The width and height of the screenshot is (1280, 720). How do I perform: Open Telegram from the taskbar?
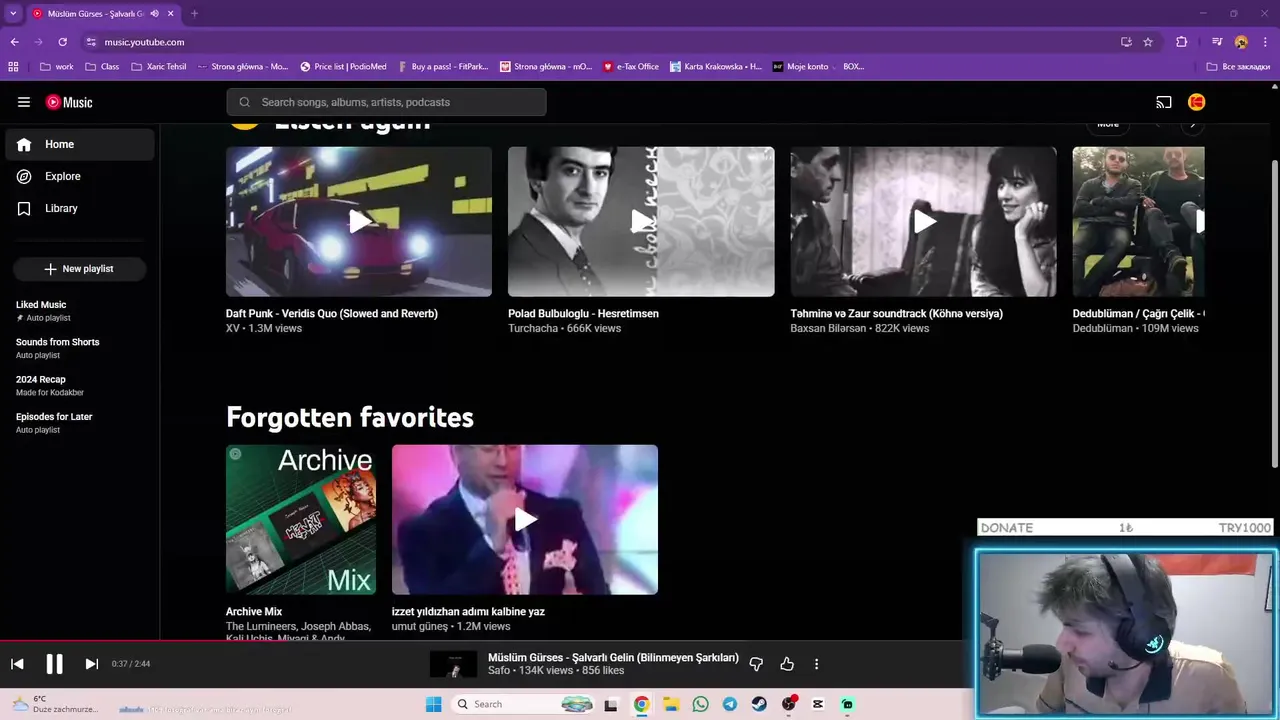point(730,704)
